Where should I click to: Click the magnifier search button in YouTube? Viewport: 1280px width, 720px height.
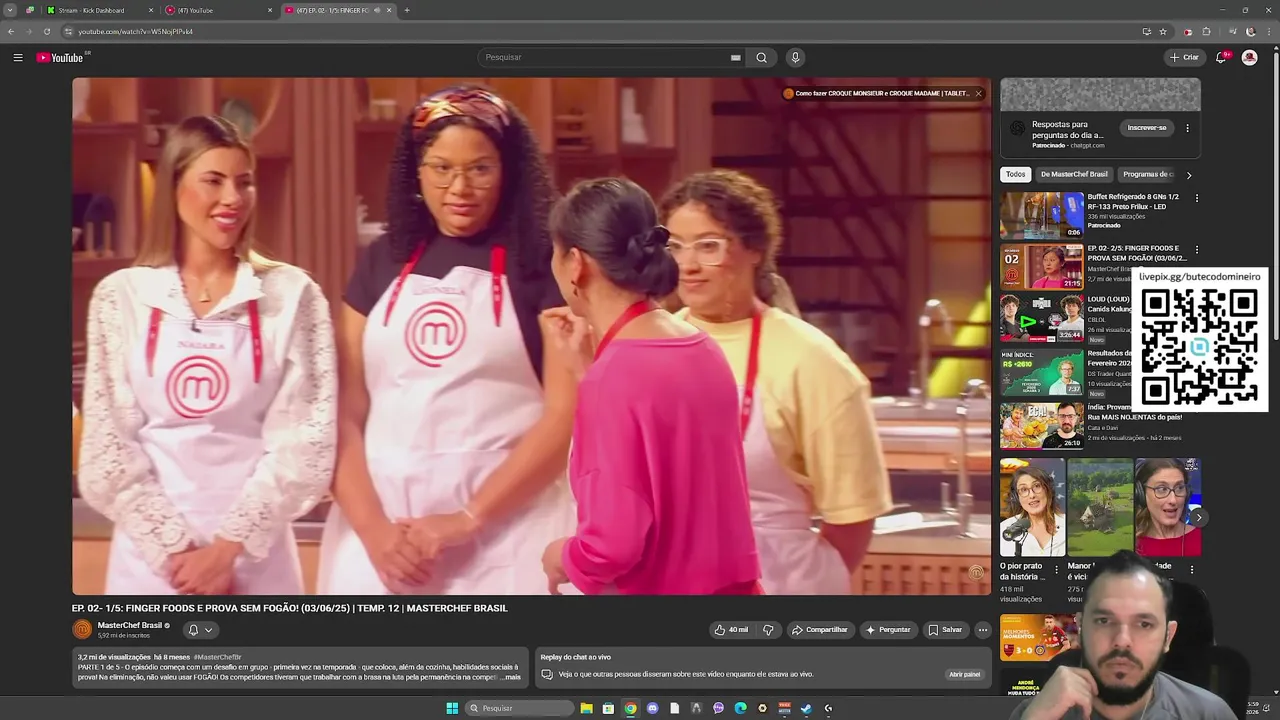[761, 57]
